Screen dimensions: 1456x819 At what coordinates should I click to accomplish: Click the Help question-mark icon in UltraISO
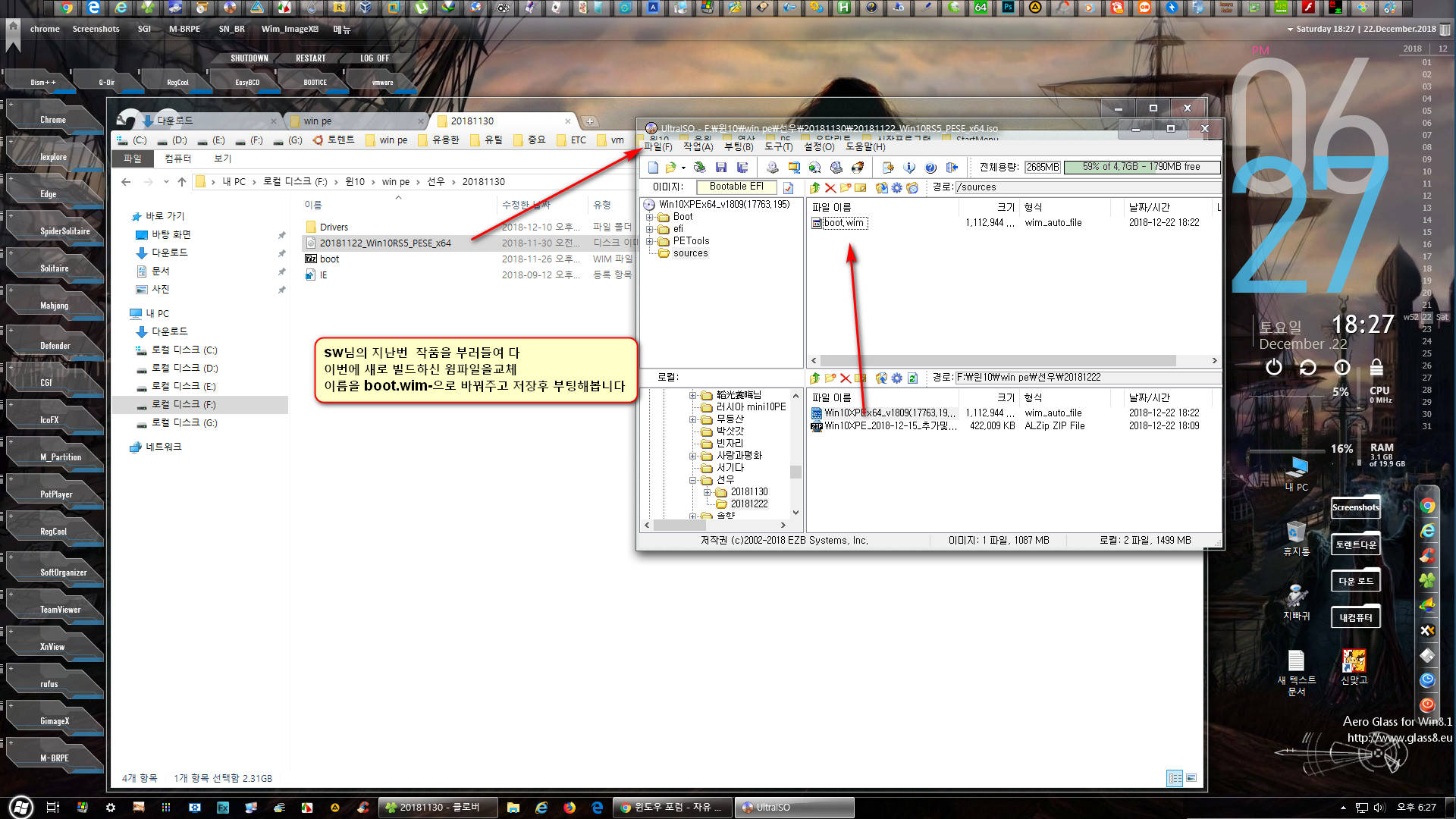(x=930, y=167)
